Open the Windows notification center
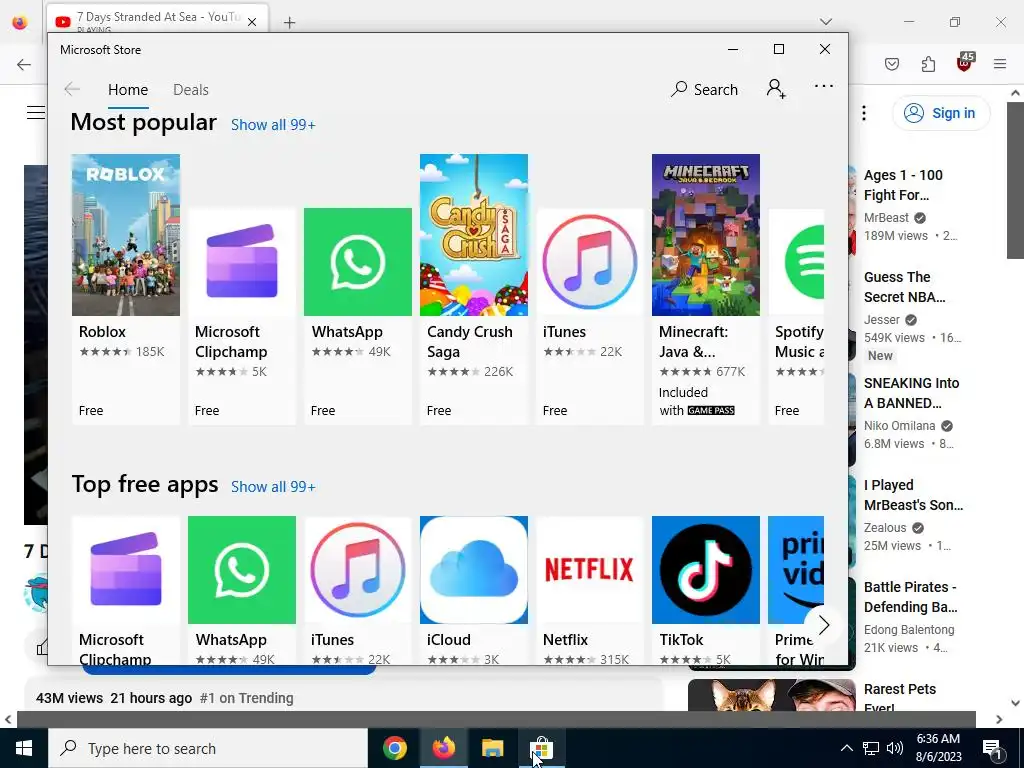 pyautogui.click(x=992, y=749)
